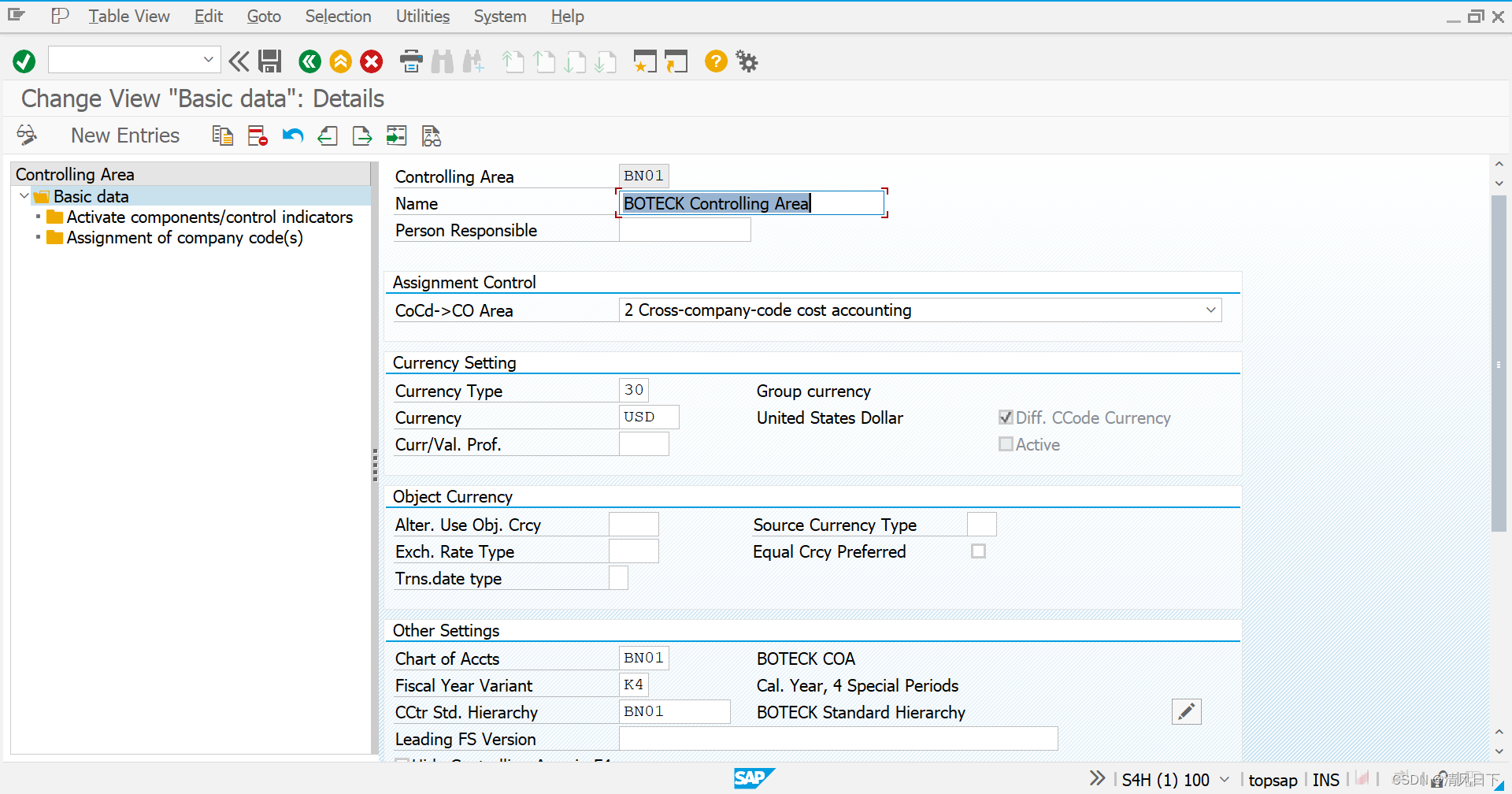Click the Exch. Rate Type field

(634, 551)
